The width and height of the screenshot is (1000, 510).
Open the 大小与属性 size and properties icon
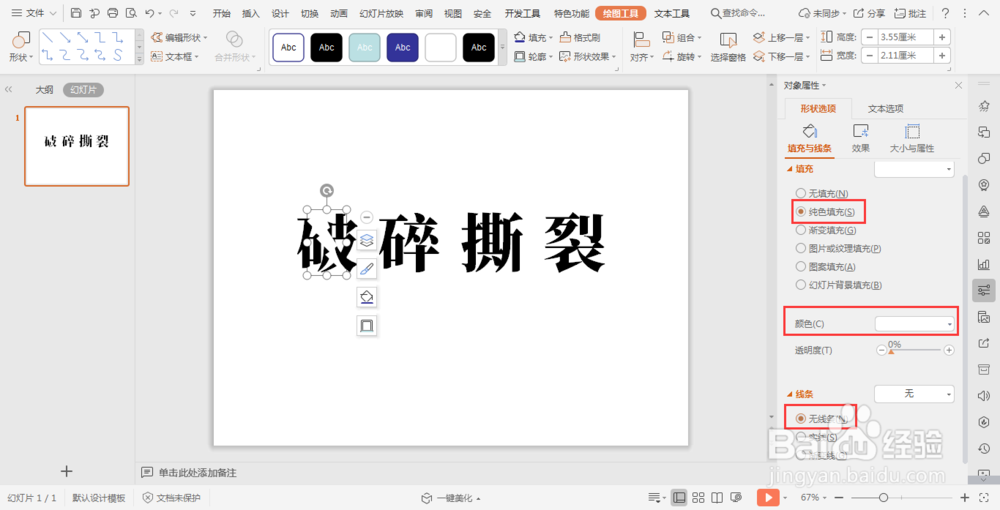click(912, 138)
